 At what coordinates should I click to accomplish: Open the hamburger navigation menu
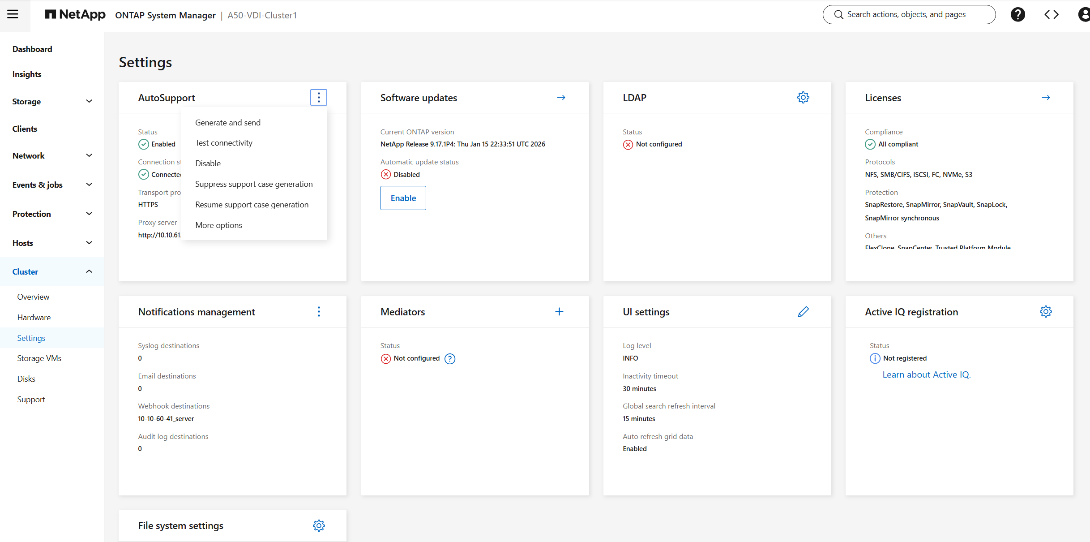(12, 15)
